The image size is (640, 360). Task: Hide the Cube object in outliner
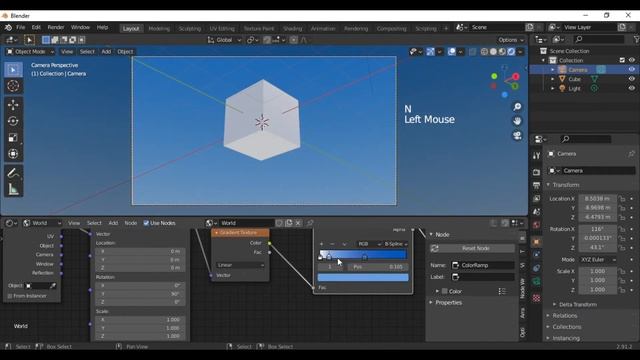click(x=631, y=79)
